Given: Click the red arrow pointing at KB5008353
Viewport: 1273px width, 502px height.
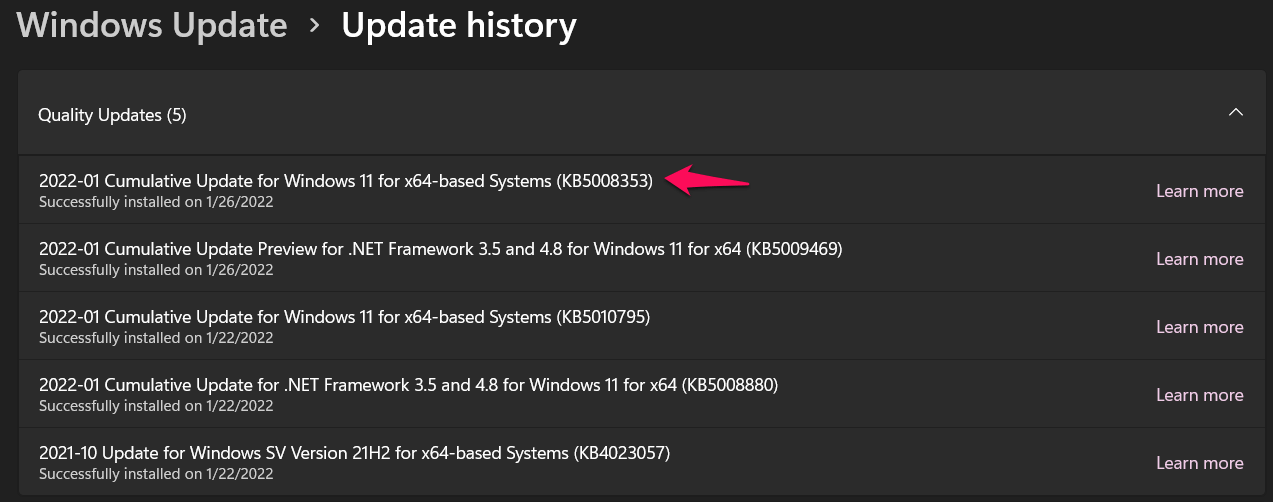Looking at the screenshot, I should pyautogui.click(x=708, y=181).
